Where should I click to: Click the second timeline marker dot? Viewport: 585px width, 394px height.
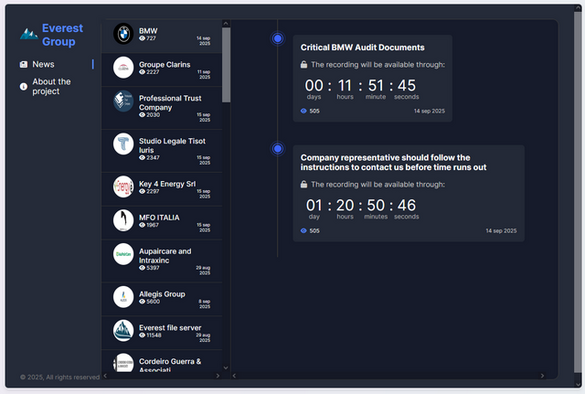click(278, 149)
